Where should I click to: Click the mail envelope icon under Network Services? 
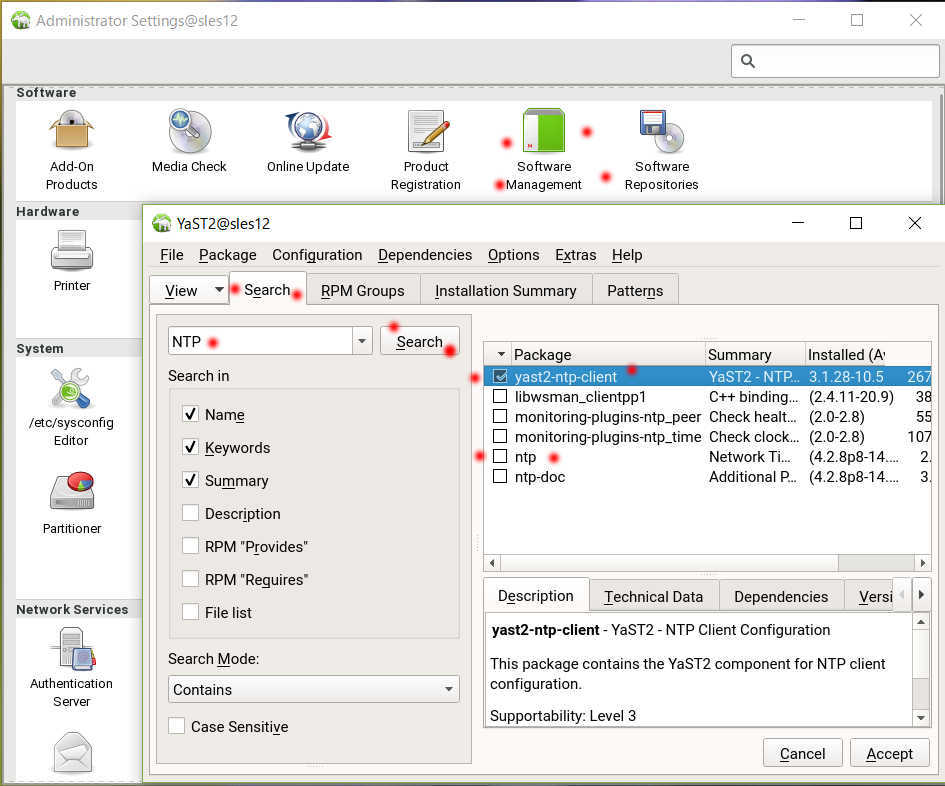point(72,752)
